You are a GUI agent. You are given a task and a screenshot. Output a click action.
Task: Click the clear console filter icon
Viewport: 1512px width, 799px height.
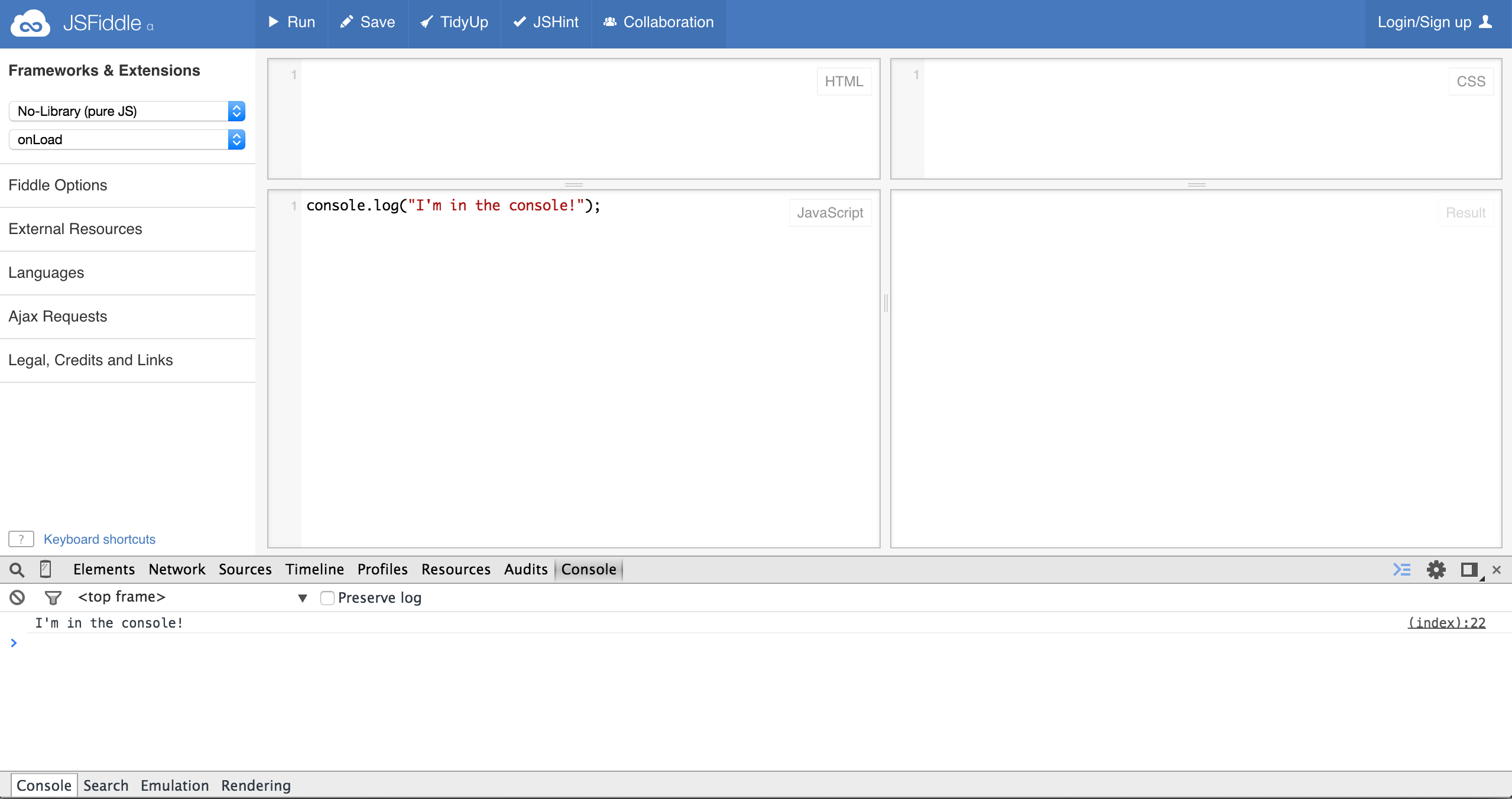tap(17, 597)
